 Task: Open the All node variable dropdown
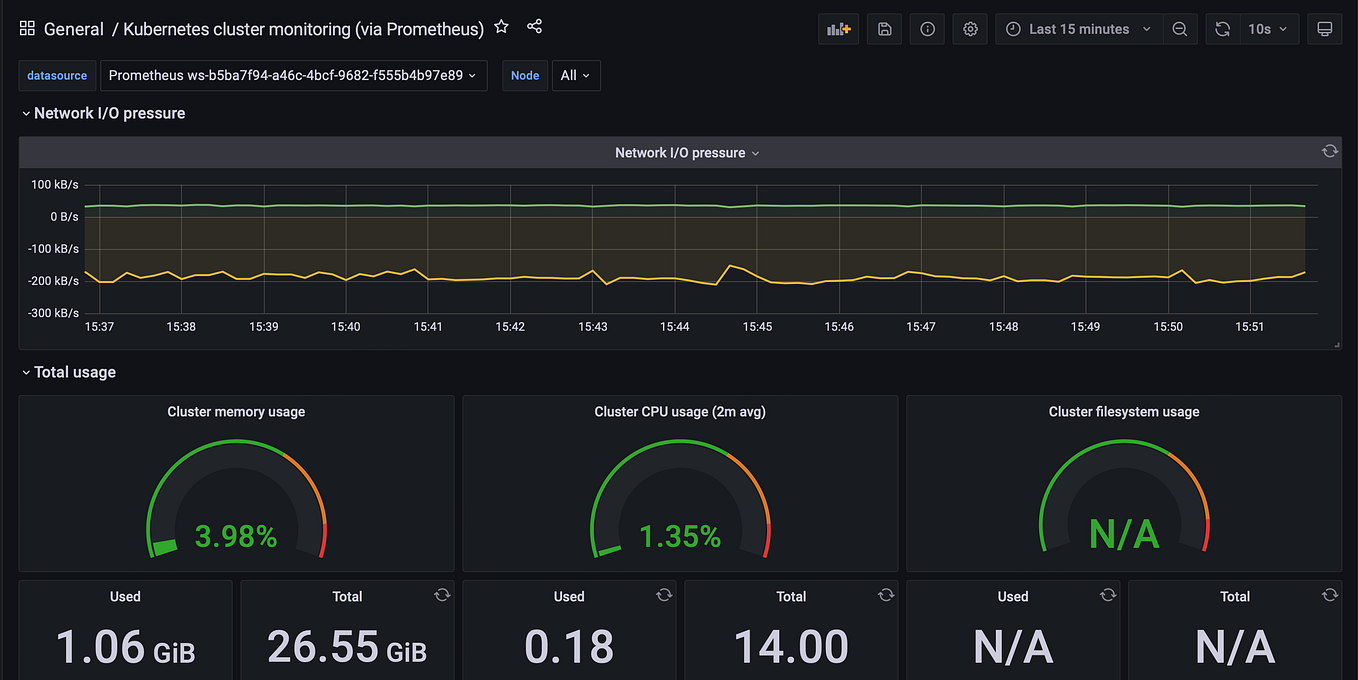coord(576,75)
